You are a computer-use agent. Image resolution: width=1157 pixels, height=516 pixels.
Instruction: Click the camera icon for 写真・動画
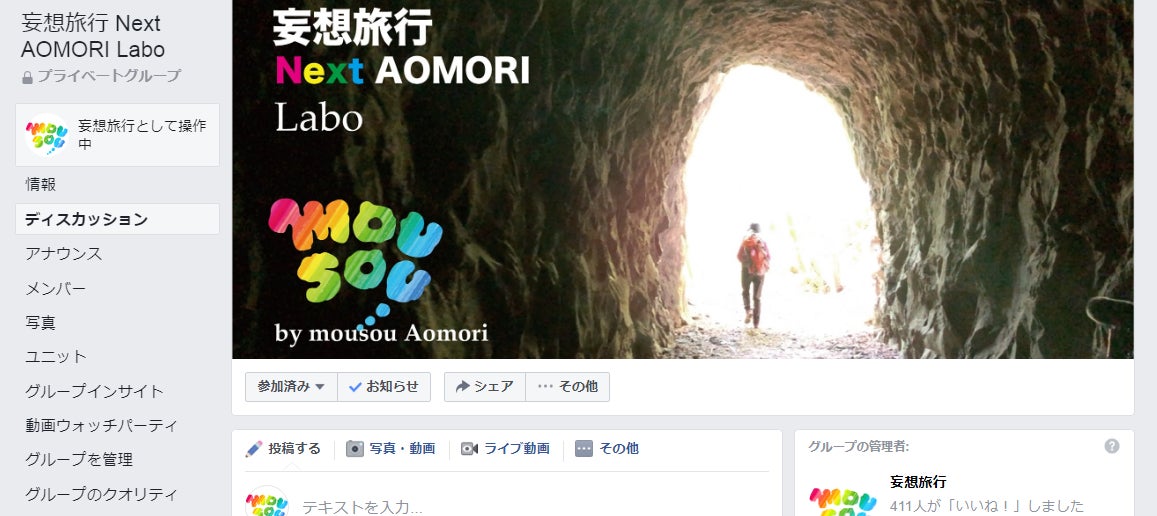pyautogui.click(x=355, y=449)
